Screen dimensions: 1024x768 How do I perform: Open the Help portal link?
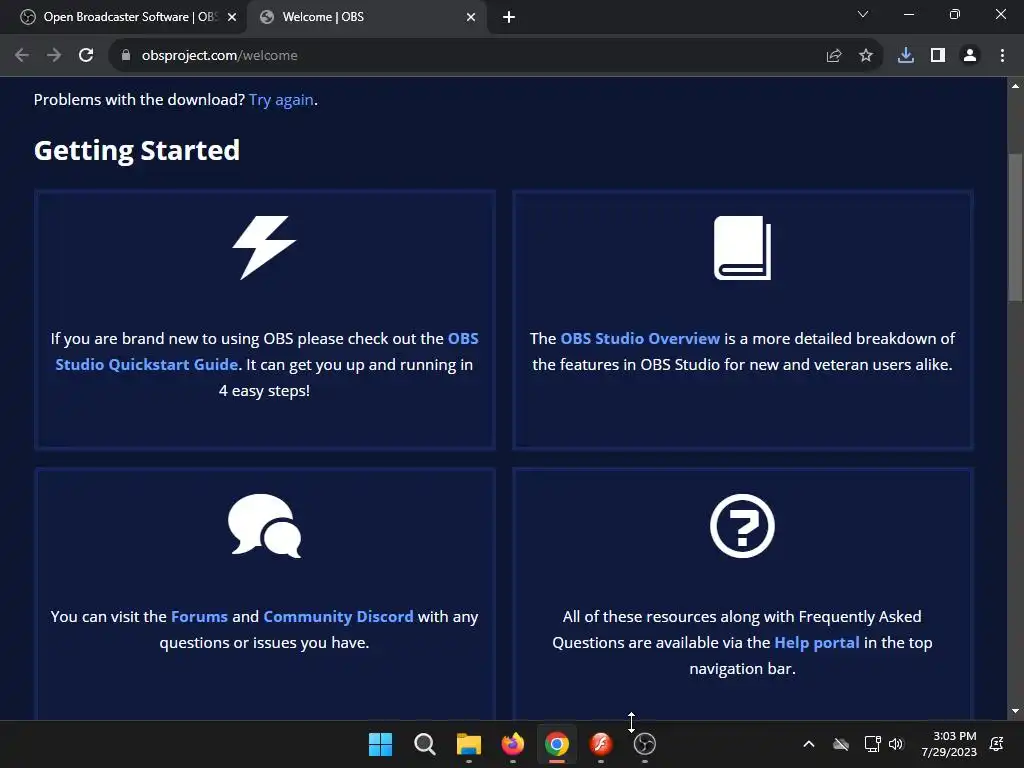pyautogui.click(x=816, y=643)
